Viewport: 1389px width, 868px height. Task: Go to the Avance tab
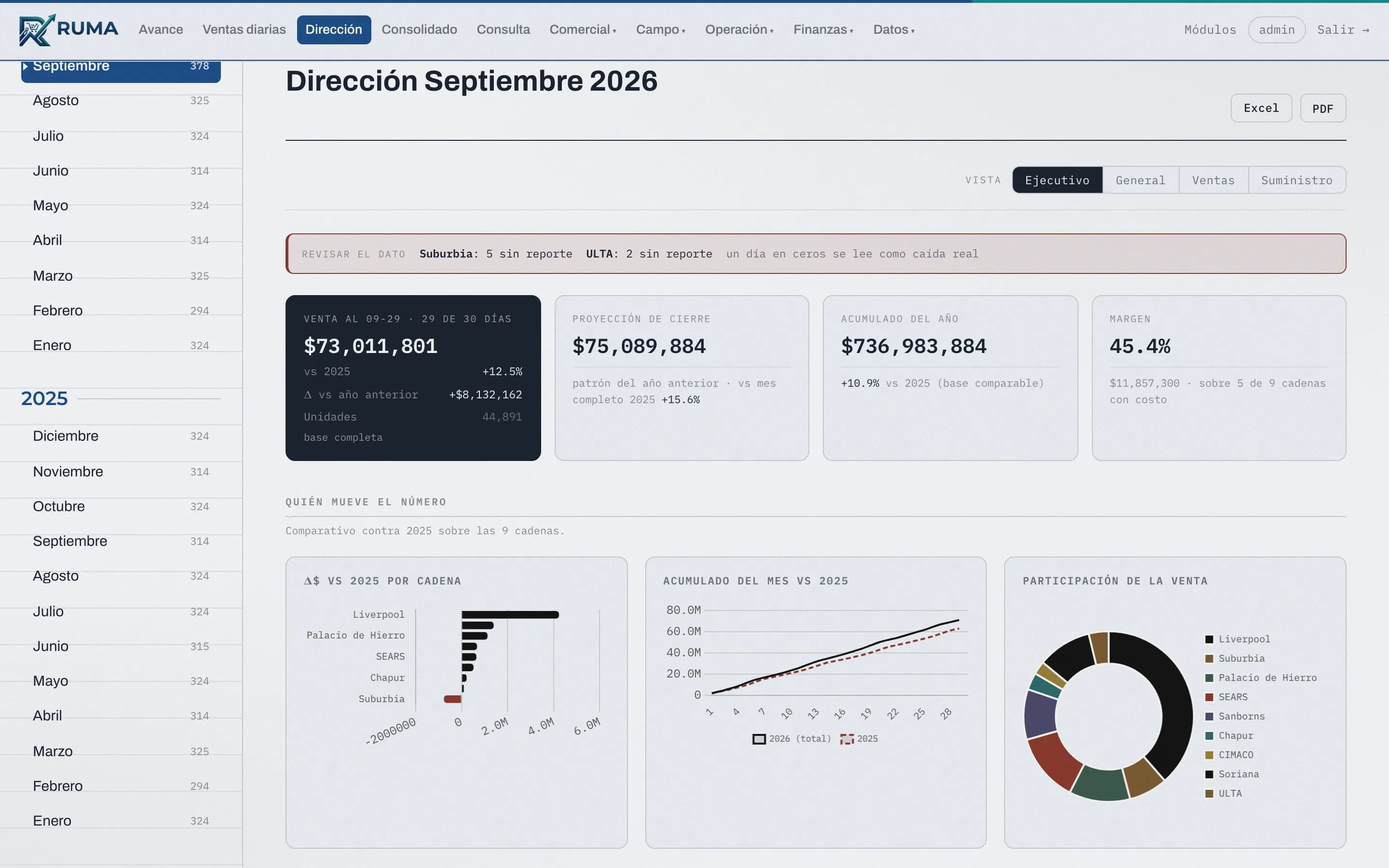point(161,29)
